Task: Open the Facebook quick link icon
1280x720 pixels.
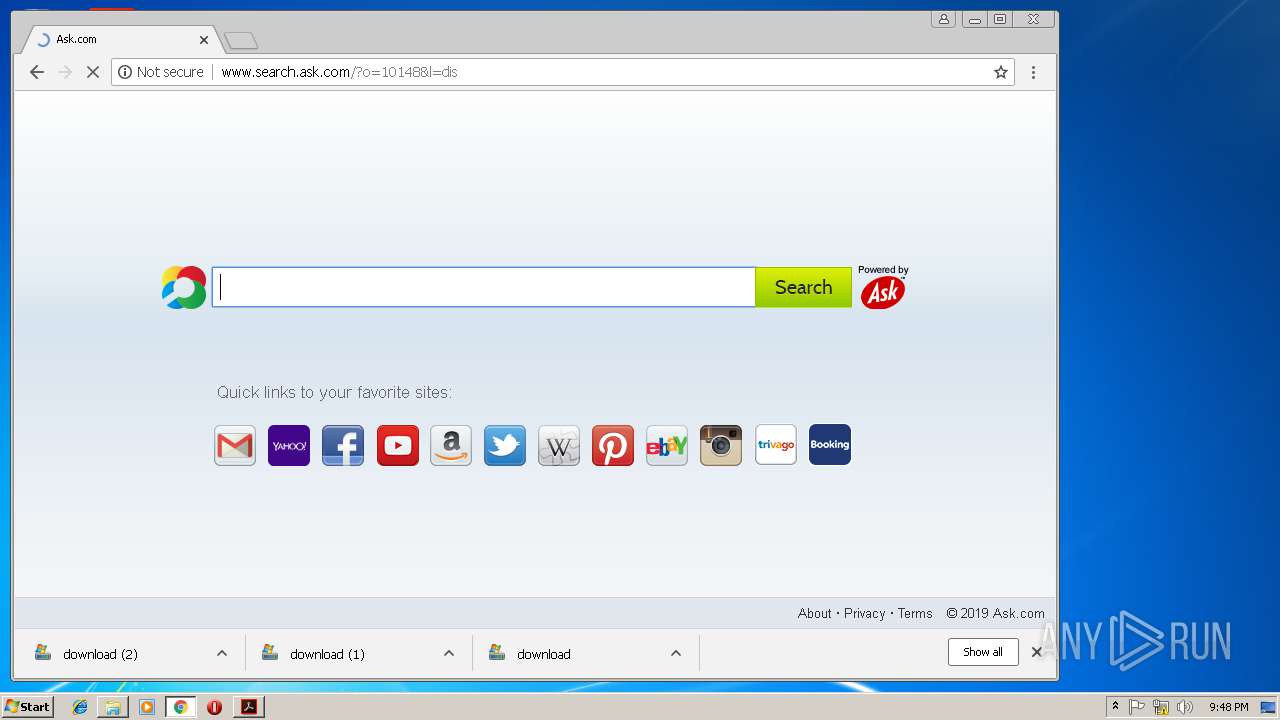Action: pyautogui.click(x=343, y=445)
